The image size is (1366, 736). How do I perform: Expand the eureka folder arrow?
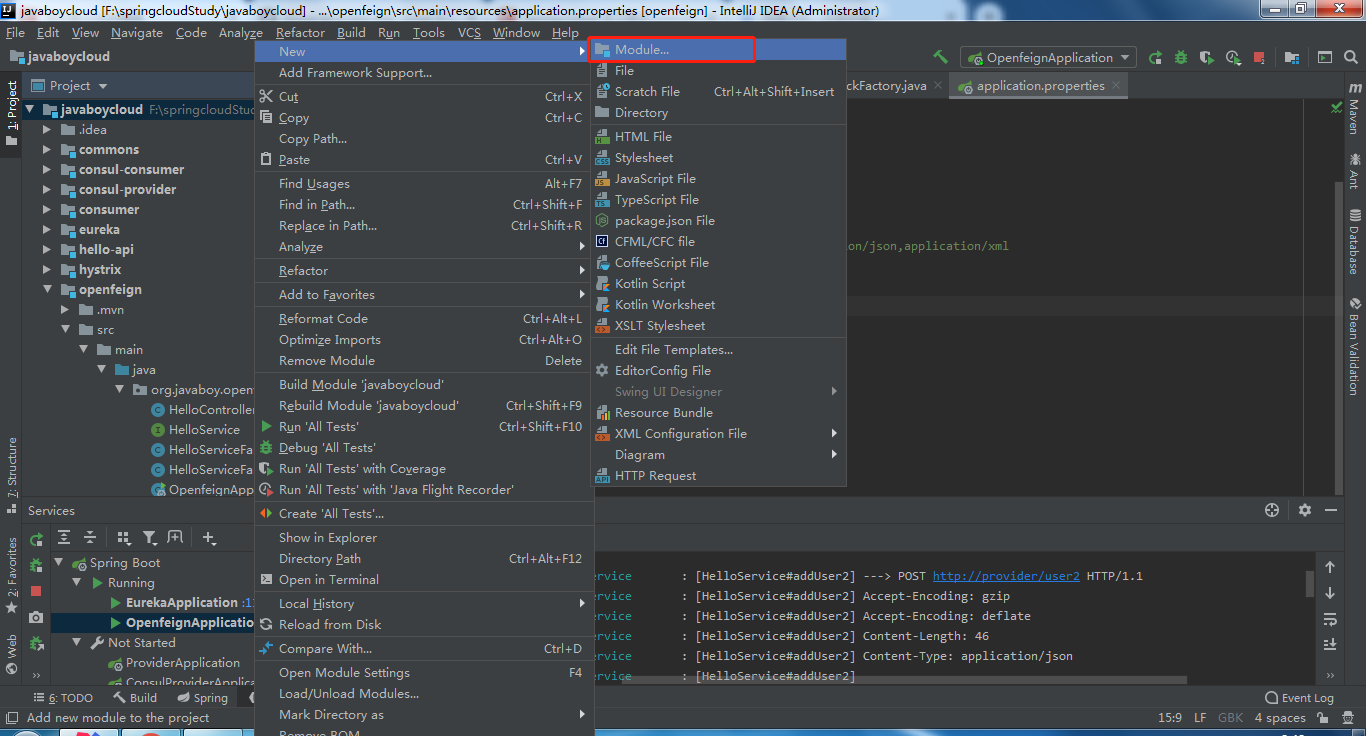pyautogui.click(x=46, y=230)
